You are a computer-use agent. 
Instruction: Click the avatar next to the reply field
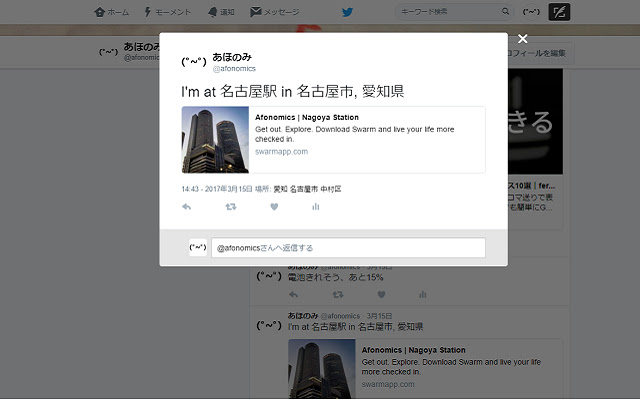(x=198, y=247)
